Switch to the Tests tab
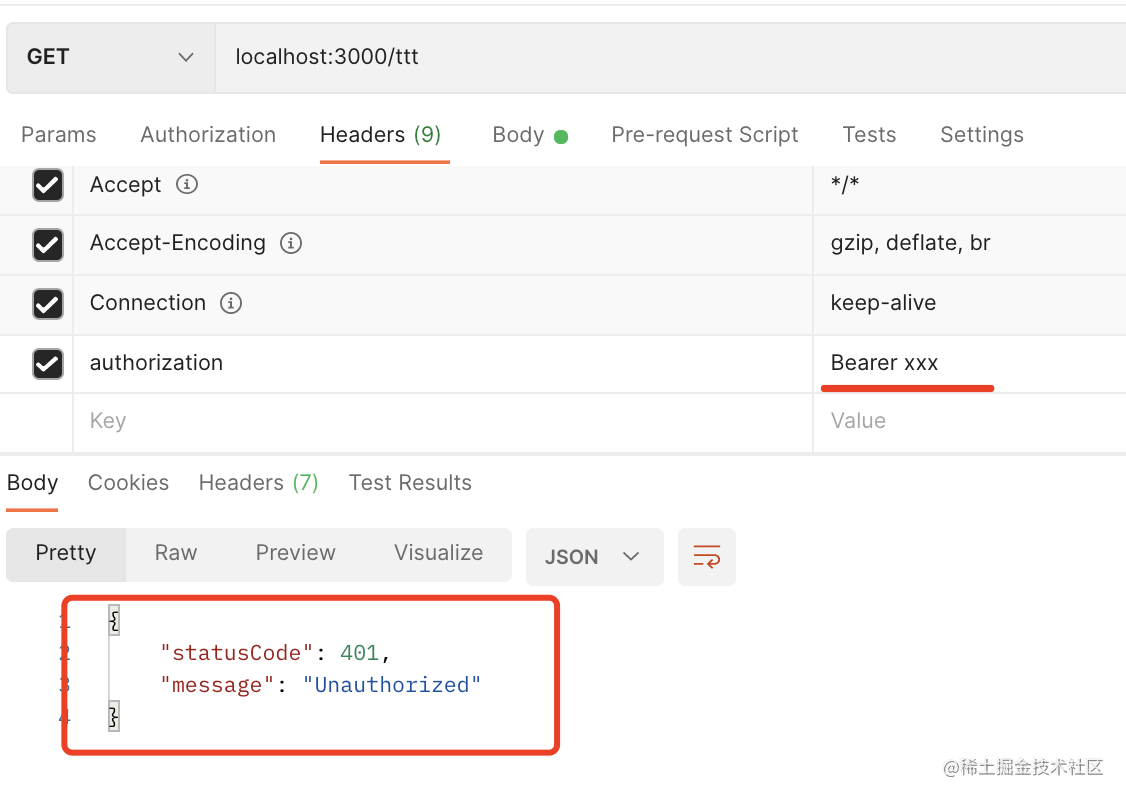 869,135
